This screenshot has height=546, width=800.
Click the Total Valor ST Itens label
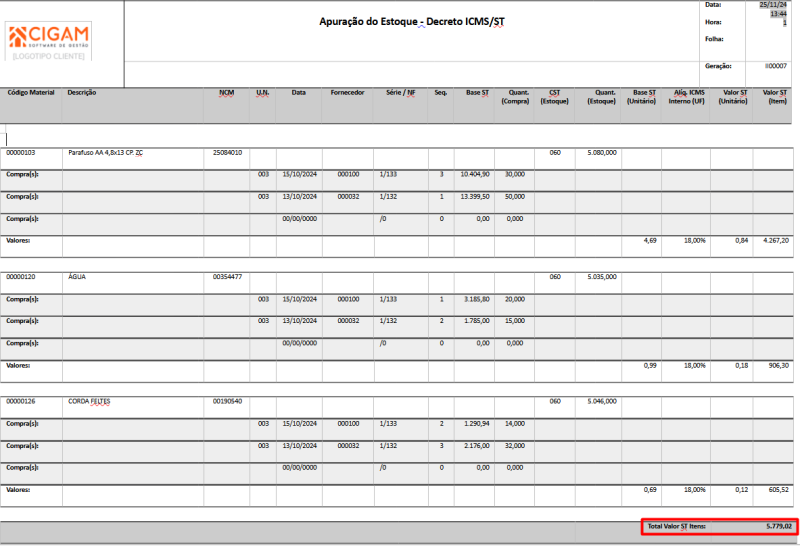[677, 526]
